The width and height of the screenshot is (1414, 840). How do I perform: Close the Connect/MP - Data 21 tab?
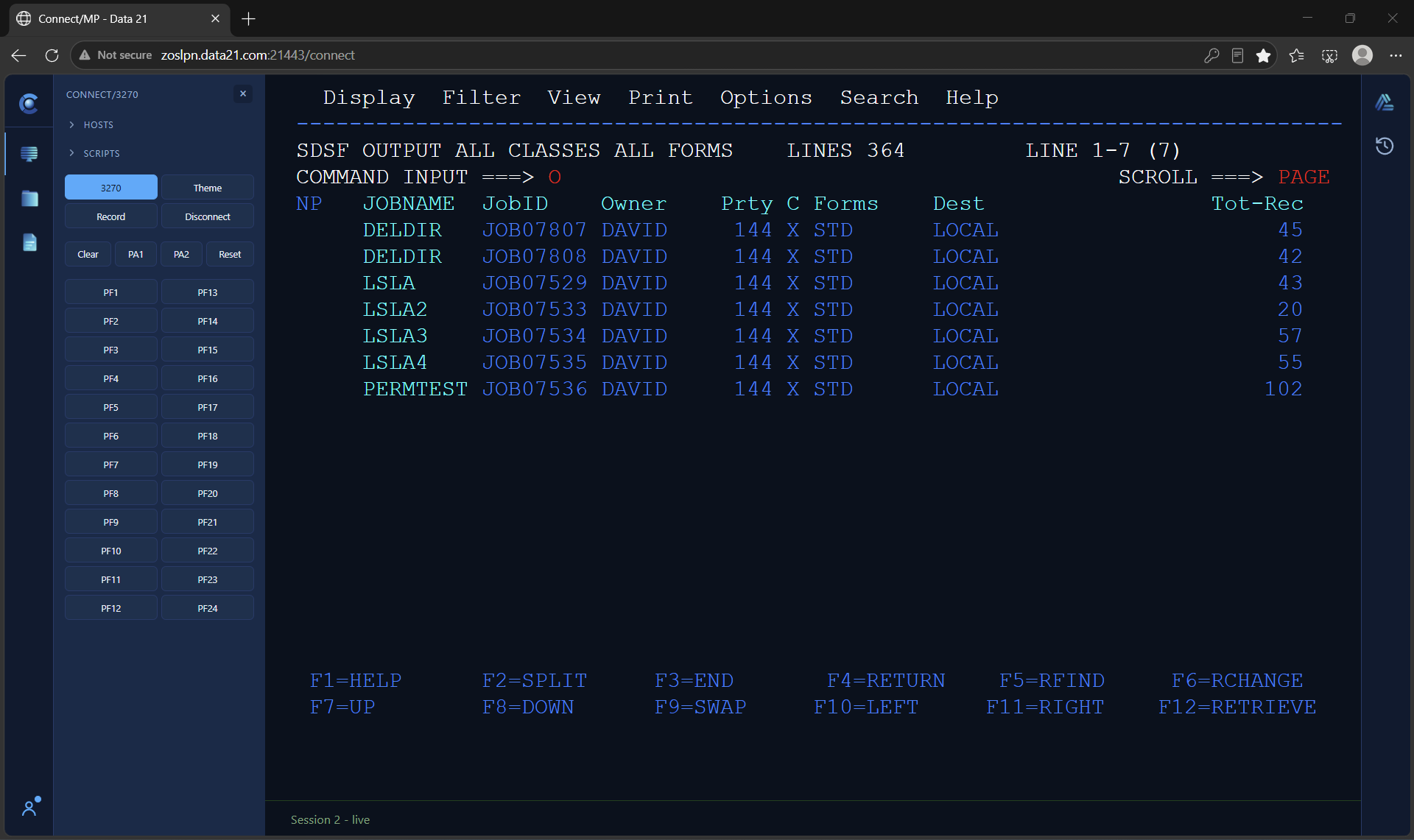click(215, 18)
